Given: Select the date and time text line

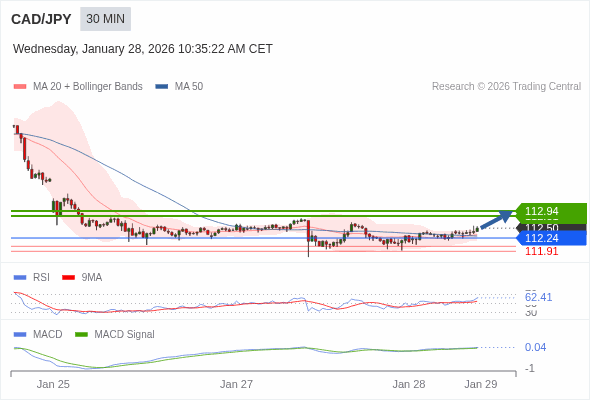Looking at the screenshot, I should pos(143,49).
